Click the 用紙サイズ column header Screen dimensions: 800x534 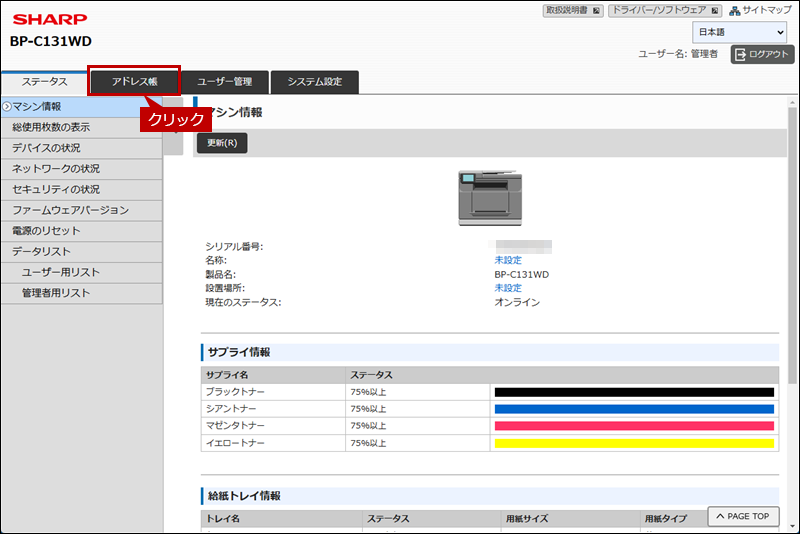click(x=527, y=519)
